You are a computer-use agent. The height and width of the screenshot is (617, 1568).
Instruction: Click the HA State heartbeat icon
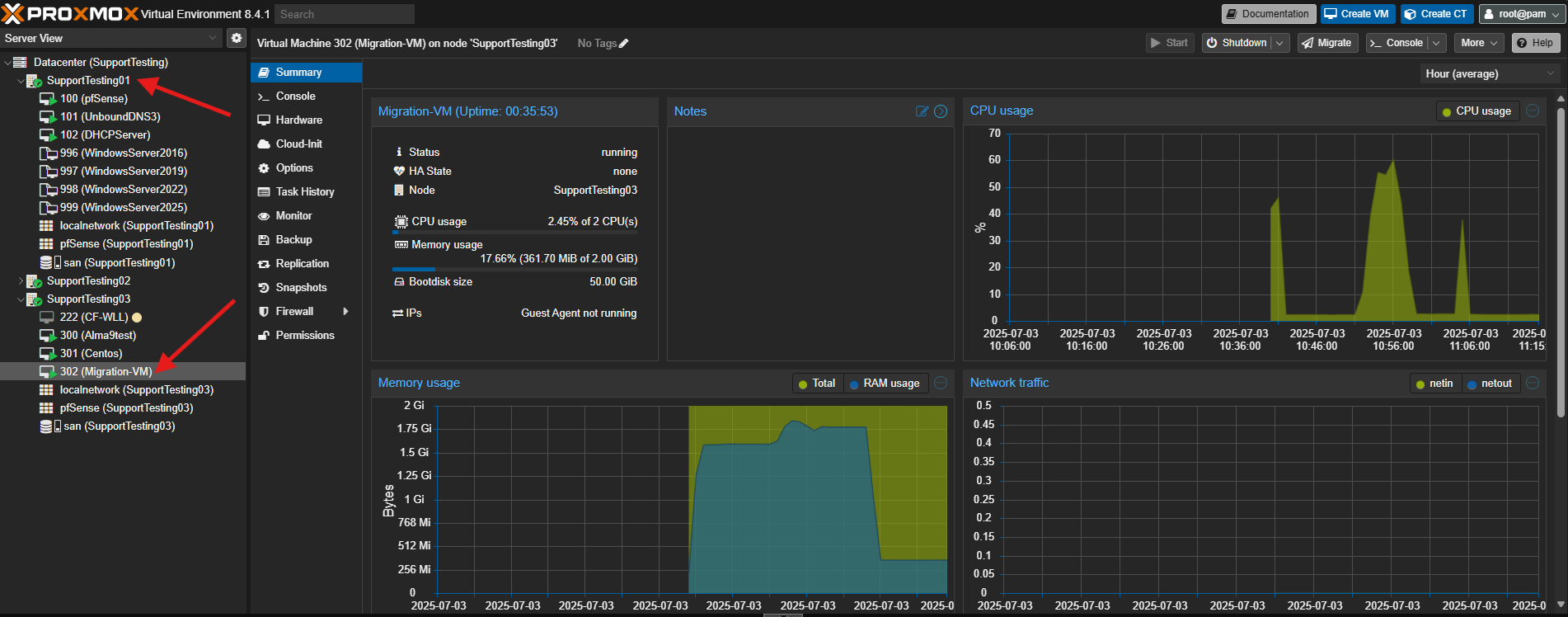[399, 171]
